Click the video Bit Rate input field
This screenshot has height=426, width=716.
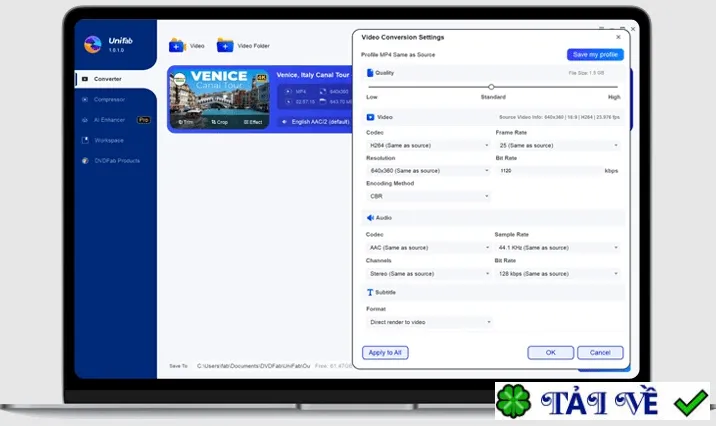click(x=549, y=171)
